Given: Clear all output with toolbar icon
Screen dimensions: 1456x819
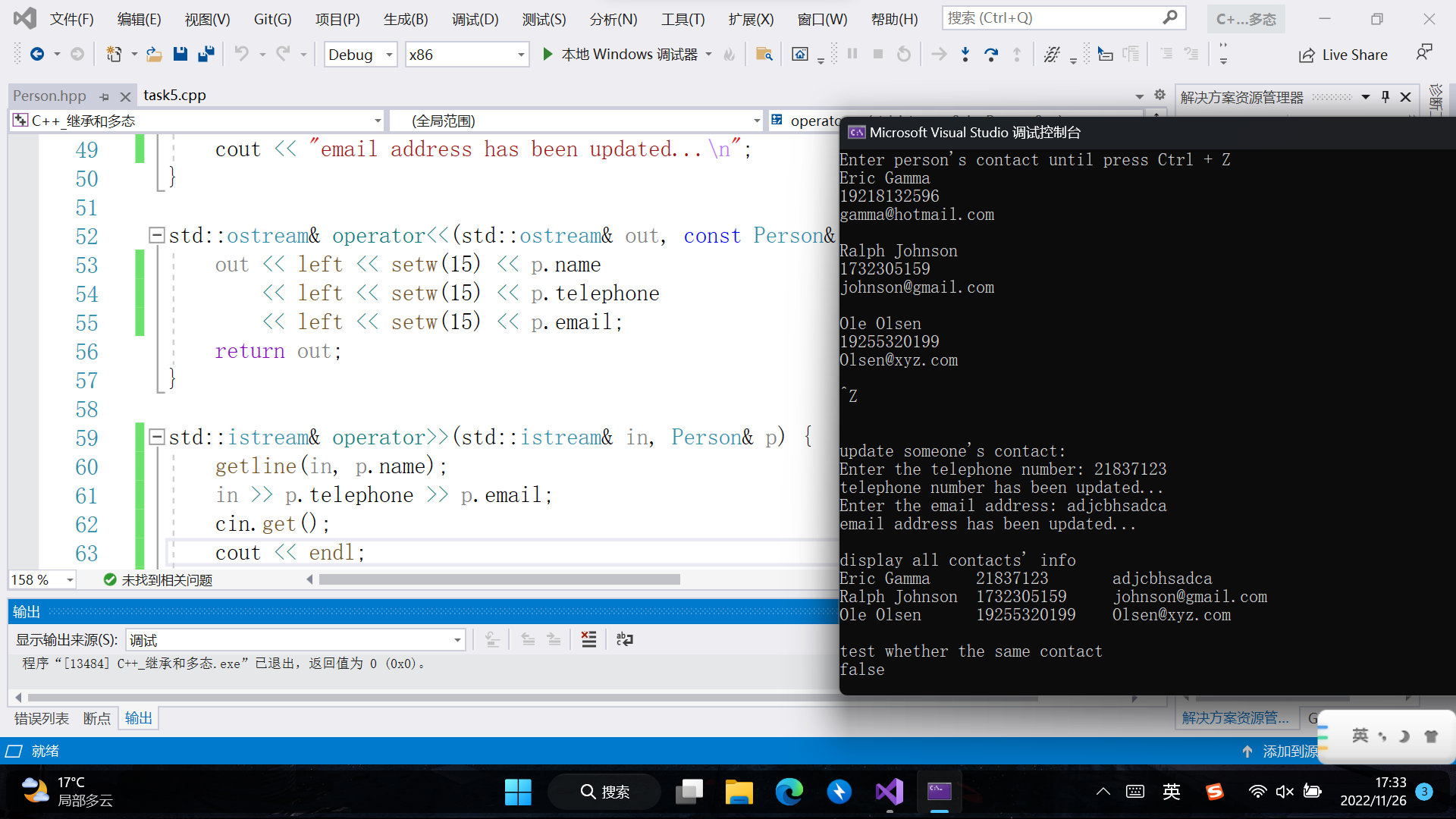Looking at the screenshot, I should [x=588, y=639].
